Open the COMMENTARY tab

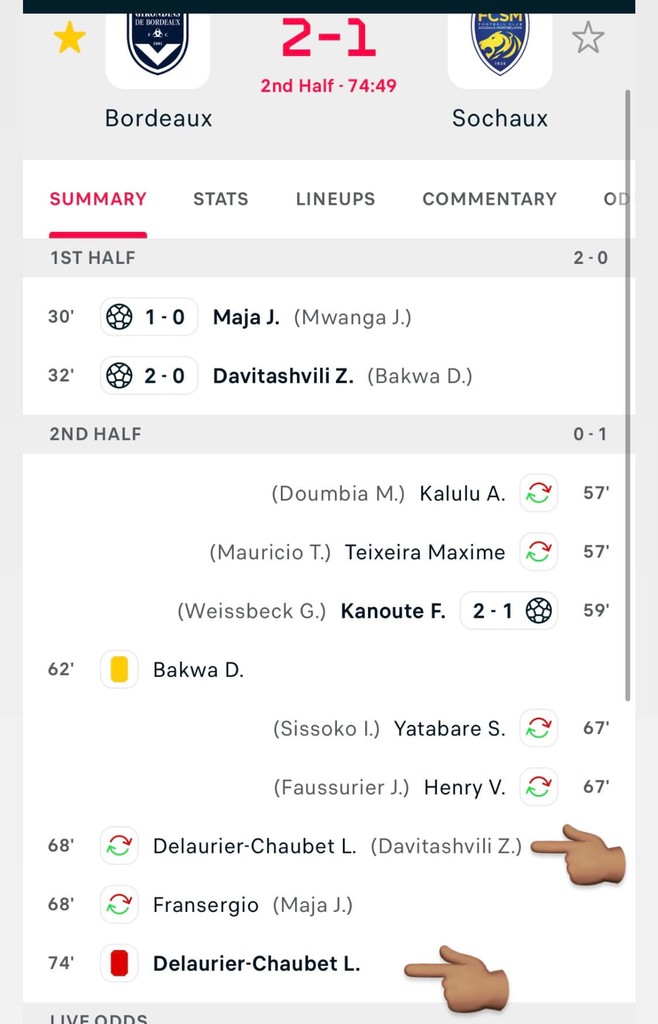(x=489, y=199)
